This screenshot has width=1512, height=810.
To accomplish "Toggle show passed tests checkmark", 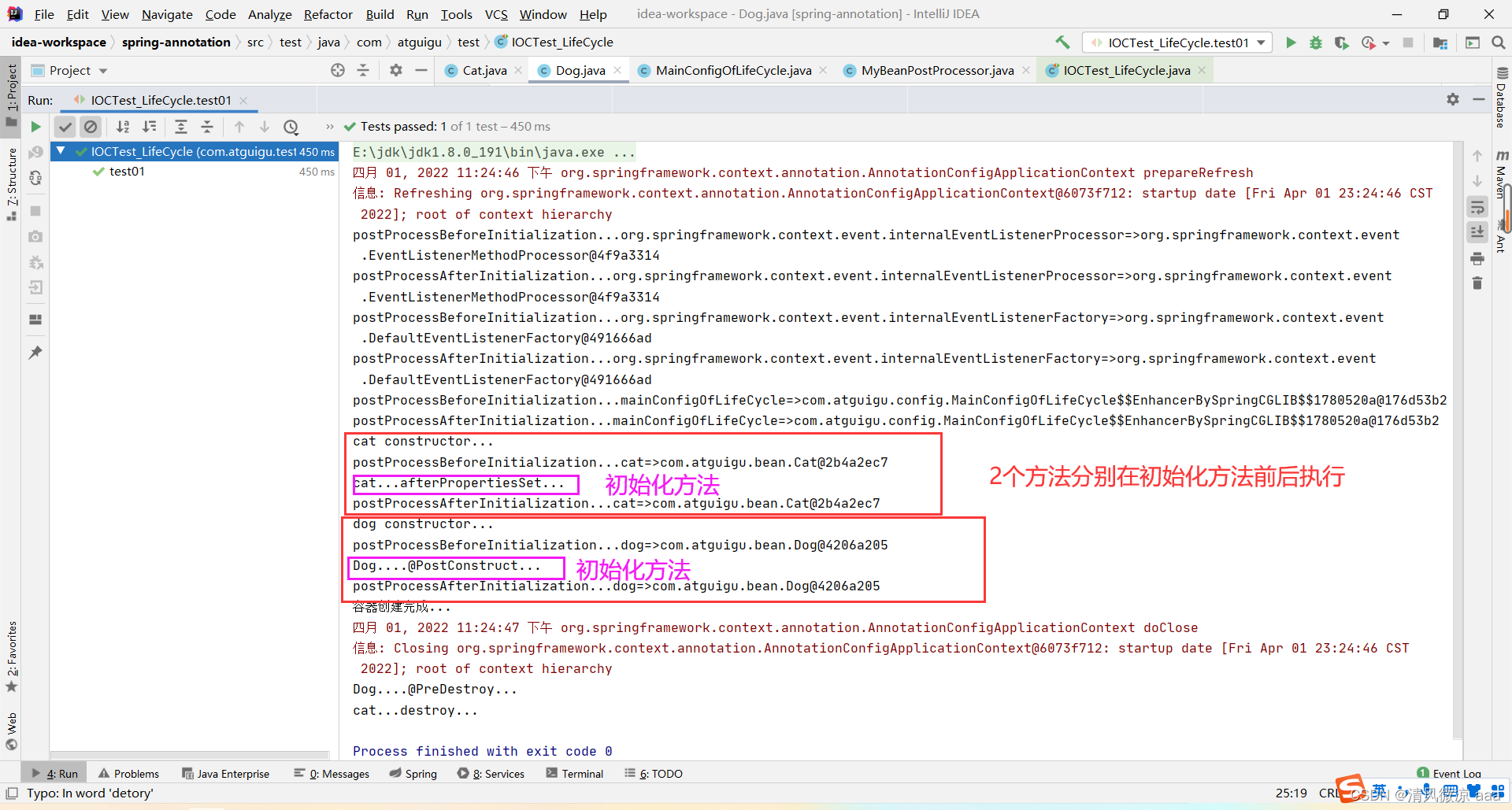I will (x=65, y=127).
